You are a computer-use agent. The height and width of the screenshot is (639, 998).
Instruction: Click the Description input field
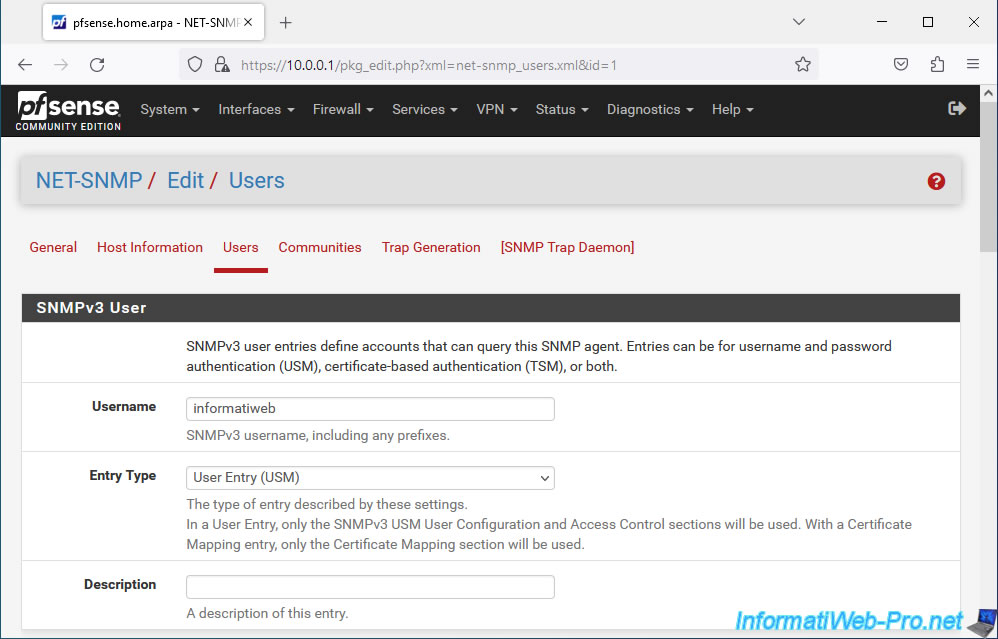370,587
